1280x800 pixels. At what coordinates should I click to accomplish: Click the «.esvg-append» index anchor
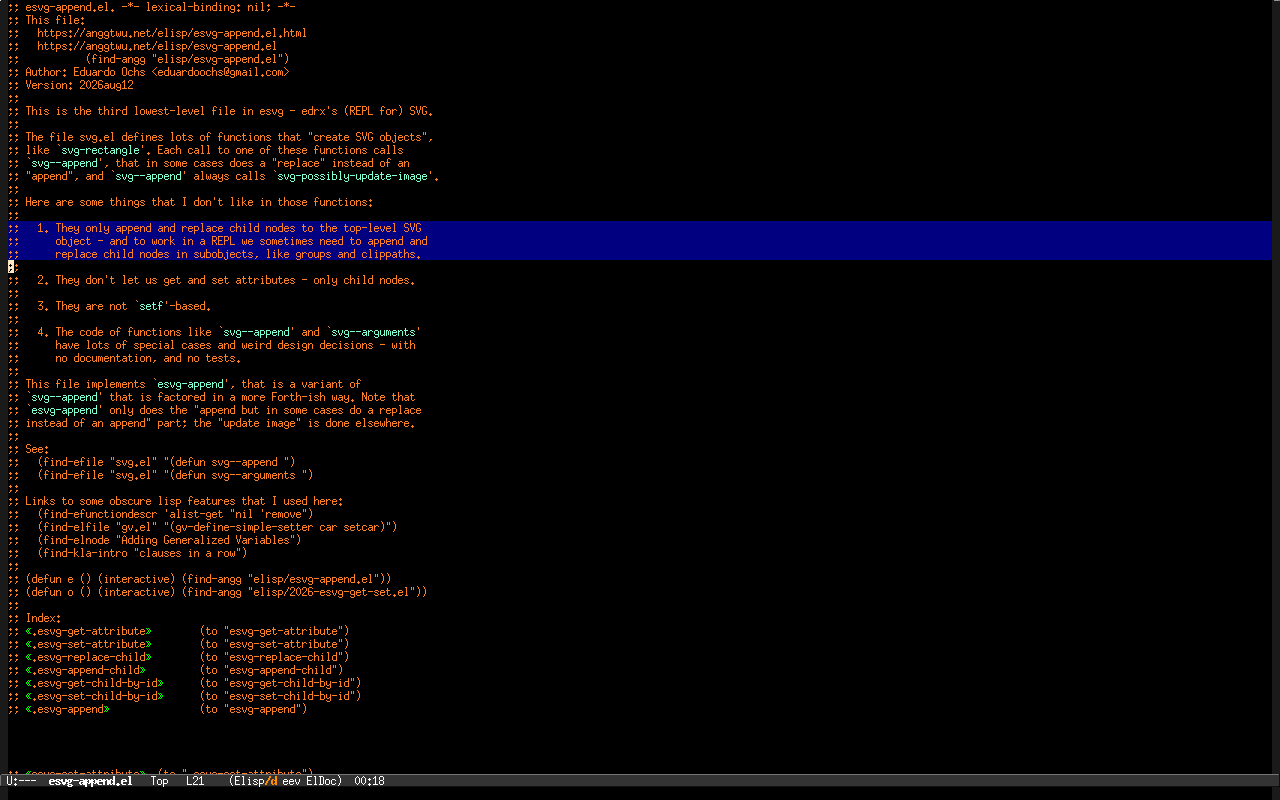tap(67, 709)
